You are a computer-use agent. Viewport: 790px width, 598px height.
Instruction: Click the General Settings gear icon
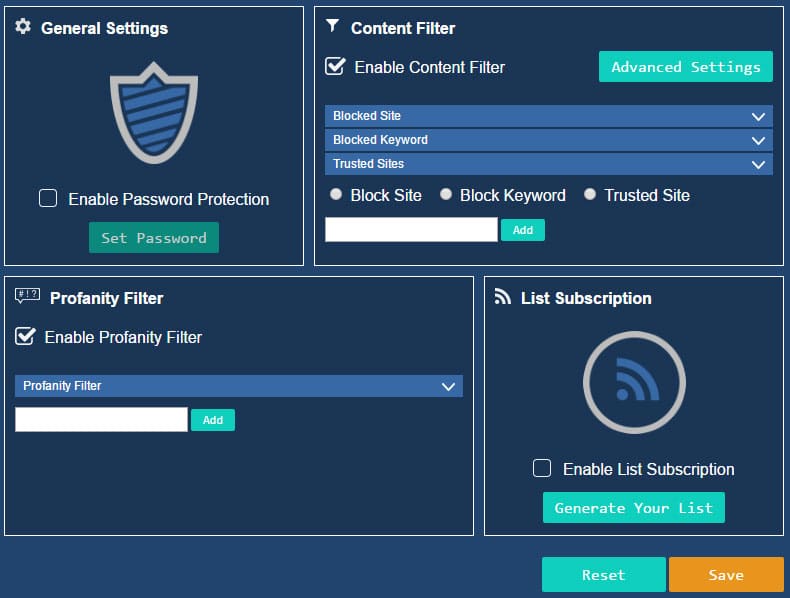[x=23, y=27]
